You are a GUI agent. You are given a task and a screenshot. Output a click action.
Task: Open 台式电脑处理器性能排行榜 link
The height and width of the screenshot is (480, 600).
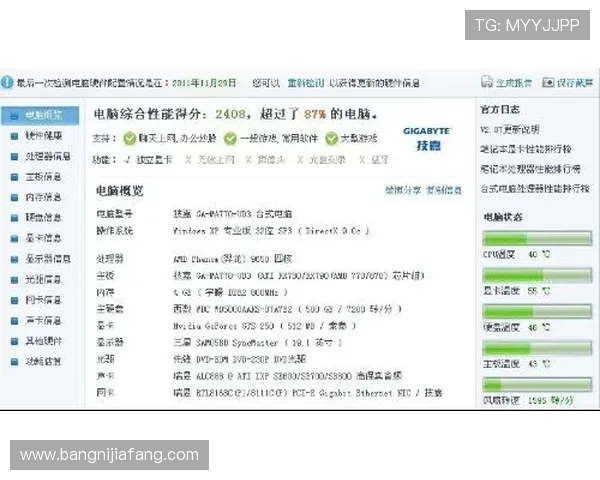(535, 189)
